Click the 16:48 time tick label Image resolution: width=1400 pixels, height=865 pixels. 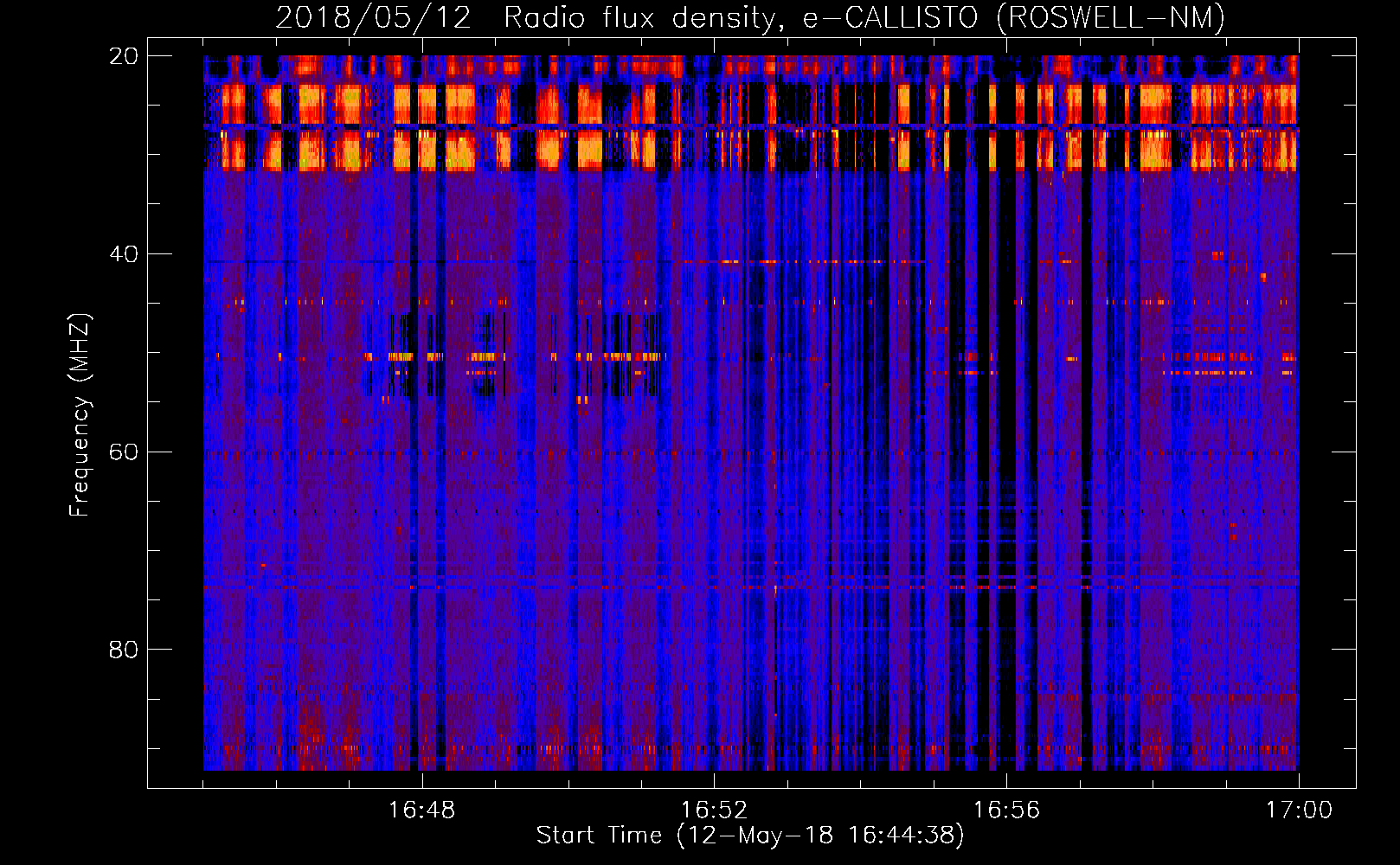(422, 811)
